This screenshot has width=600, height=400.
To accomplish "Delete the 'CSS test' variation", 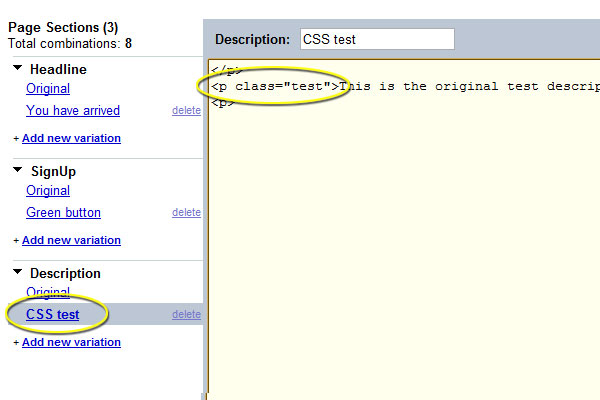I will 186,314.
